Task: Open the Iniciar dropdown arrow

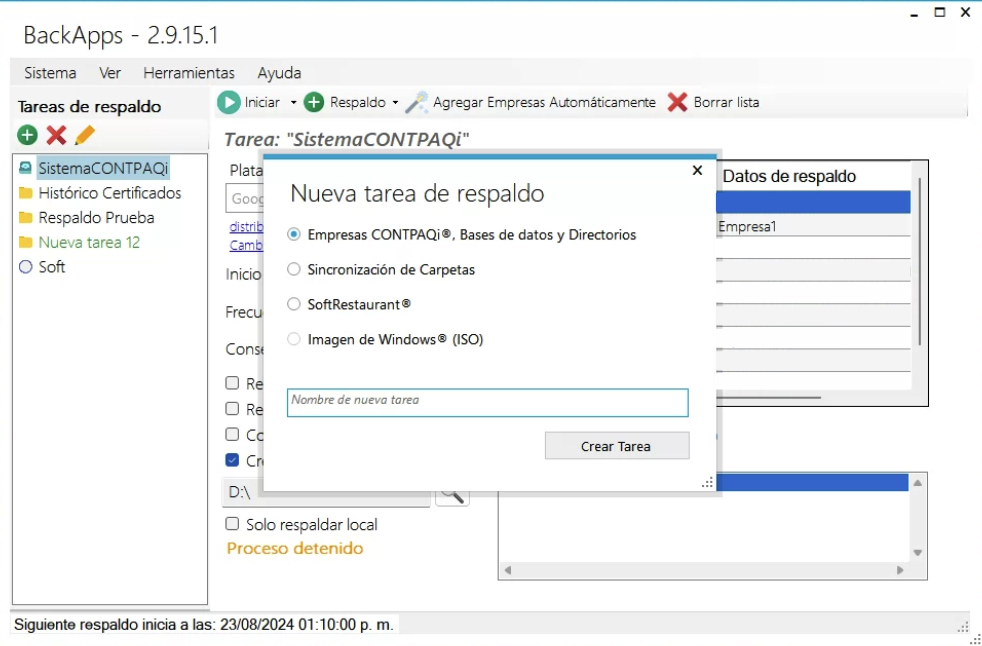Action: click(x=293, y=103)
